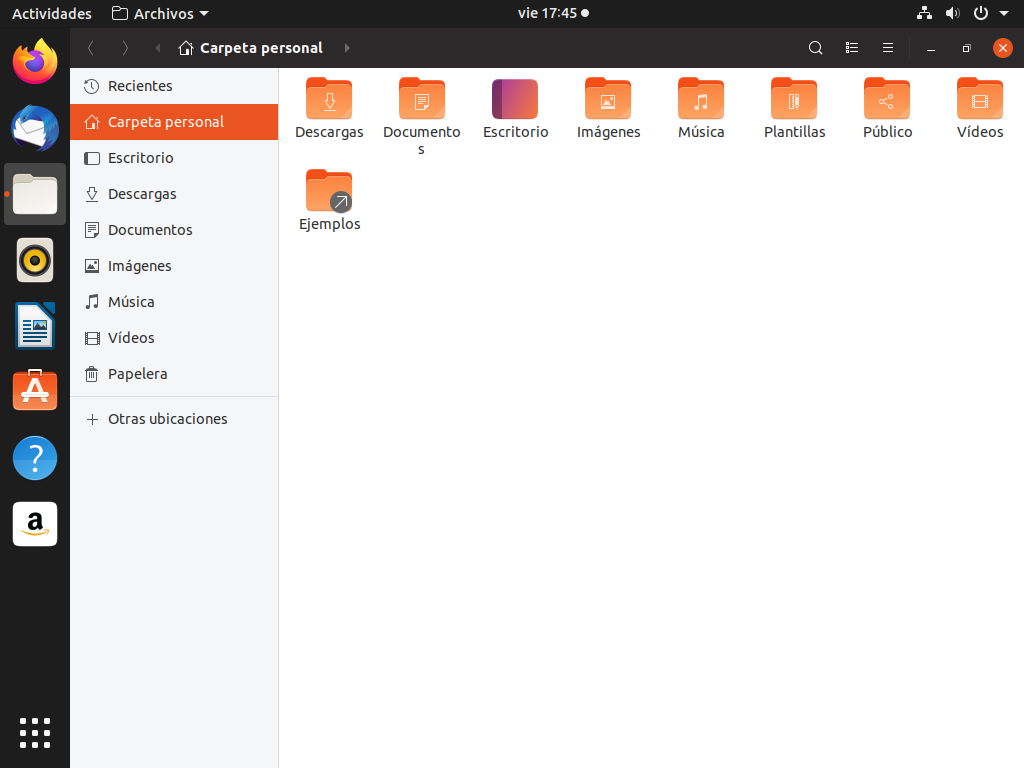Open Papelera in the sidebar
Screen dimensions: 1024x768
pos(138,374)
